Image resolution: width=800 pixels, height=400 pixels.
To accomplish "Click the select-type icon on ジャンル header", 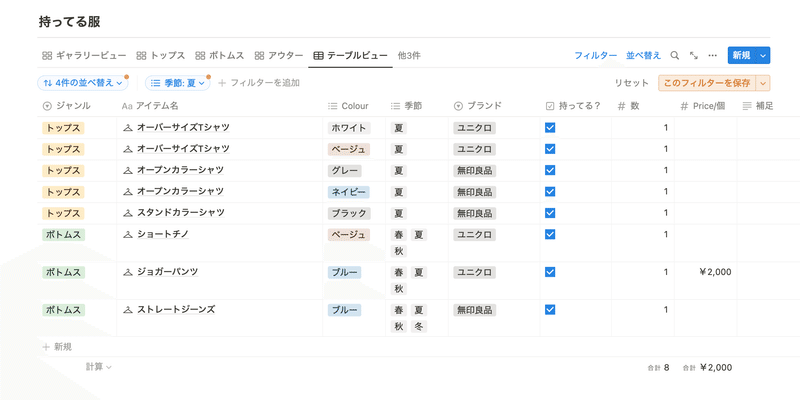I will point(47,106).
